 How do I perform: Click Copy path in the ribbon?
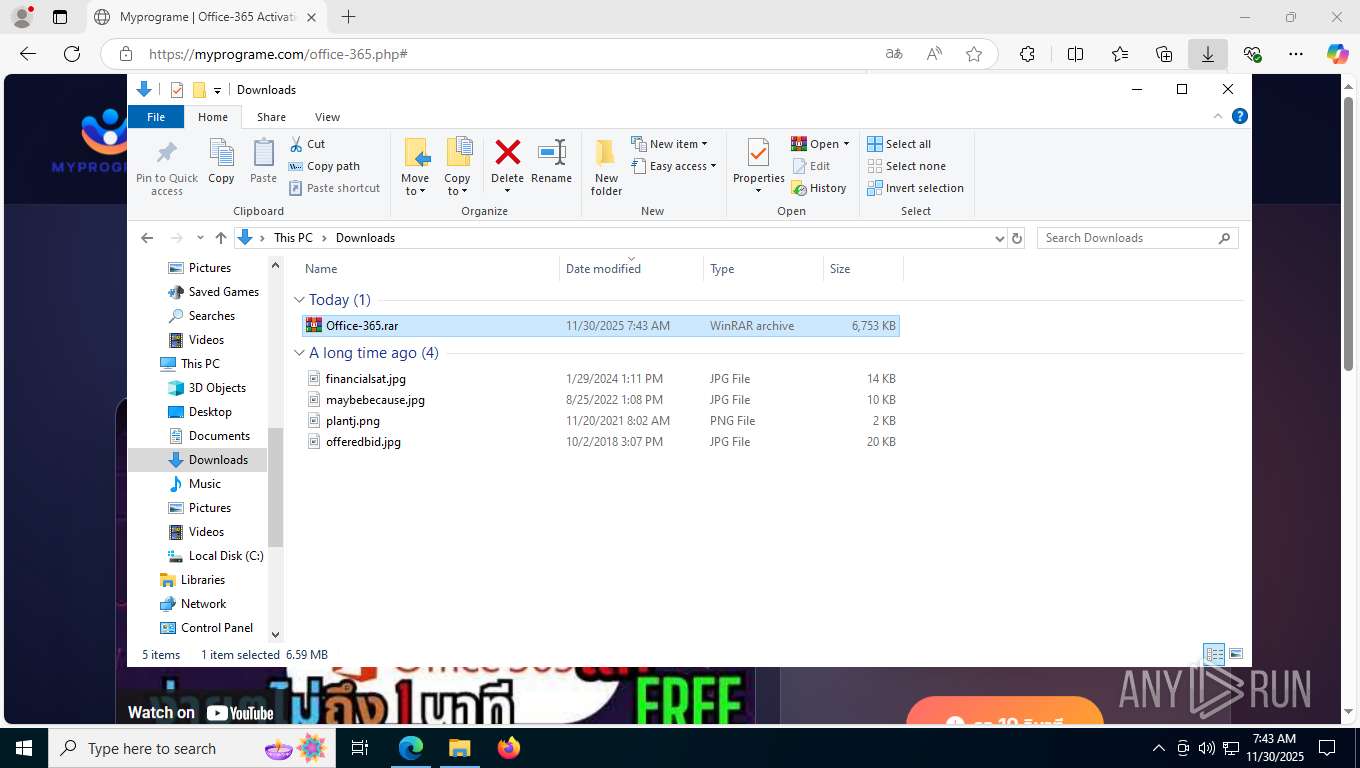tap(324, 166)
